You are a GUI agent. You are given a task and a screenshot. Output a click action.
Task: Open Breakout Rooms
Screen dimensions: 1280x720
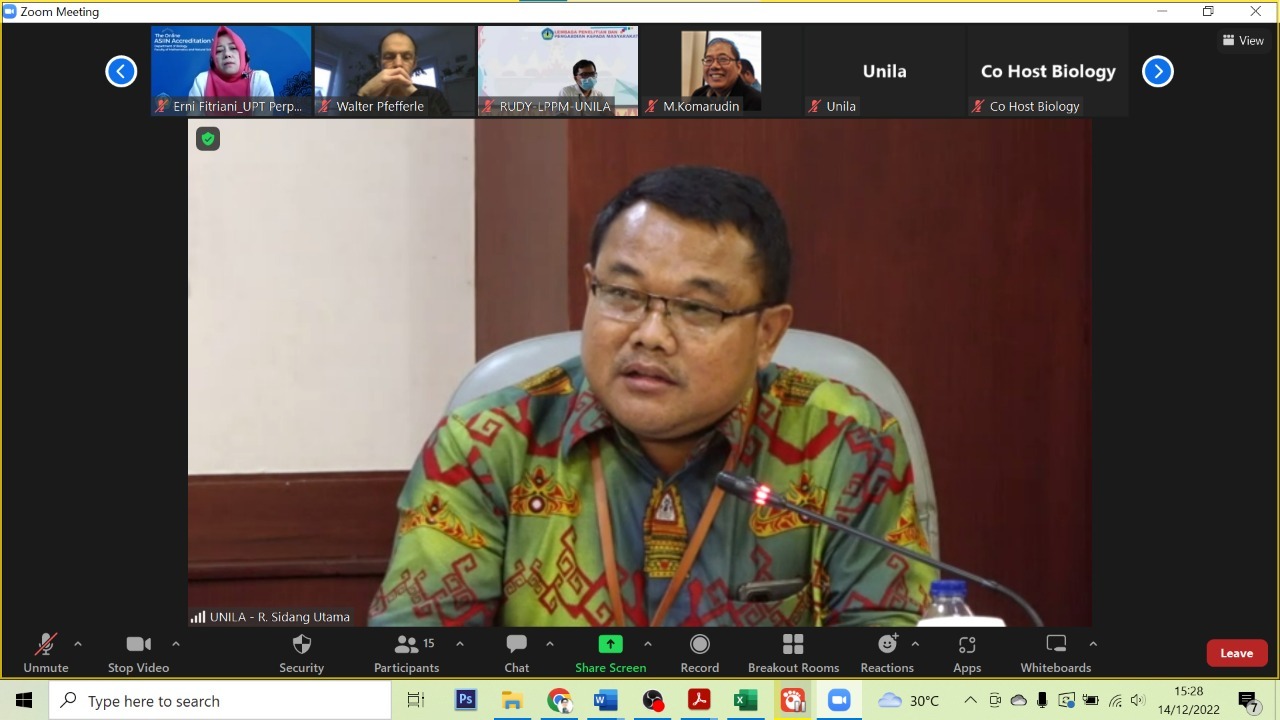point(793,654)
